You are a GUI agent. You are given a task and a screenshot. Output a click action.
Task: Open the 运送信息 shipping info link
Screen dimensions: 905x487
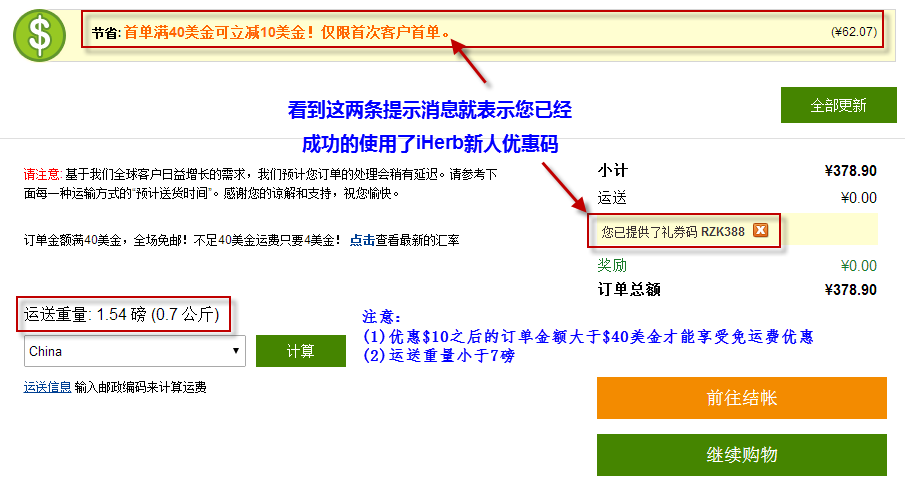pyautogui.click(x=47, y=387)
